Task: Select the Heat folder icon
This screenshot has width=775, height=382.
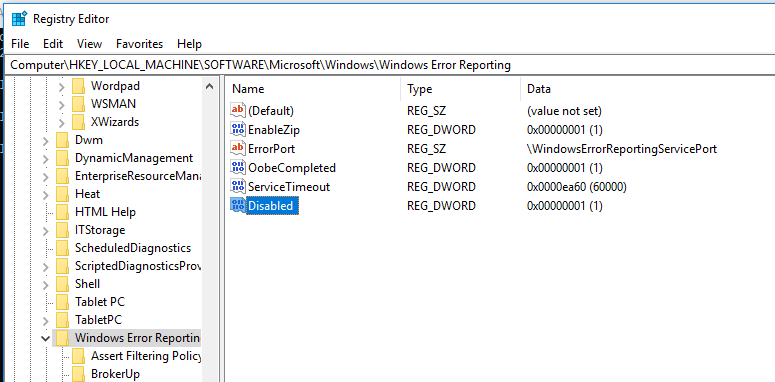Action: pyautogui.click(x=62, y=194)
